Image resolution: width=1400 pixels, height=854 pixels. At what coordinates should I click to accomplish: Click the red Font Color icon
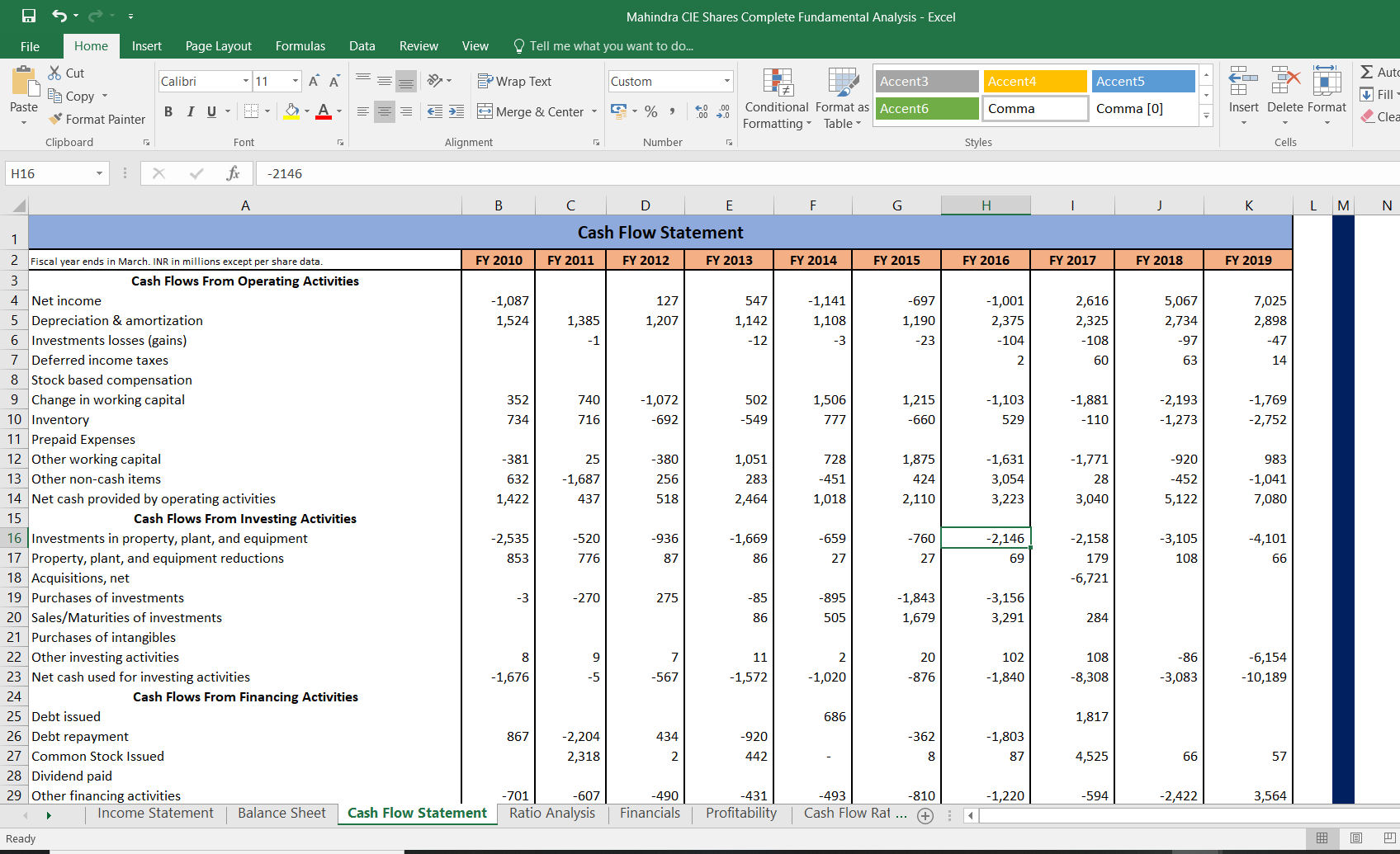[324, 111]
